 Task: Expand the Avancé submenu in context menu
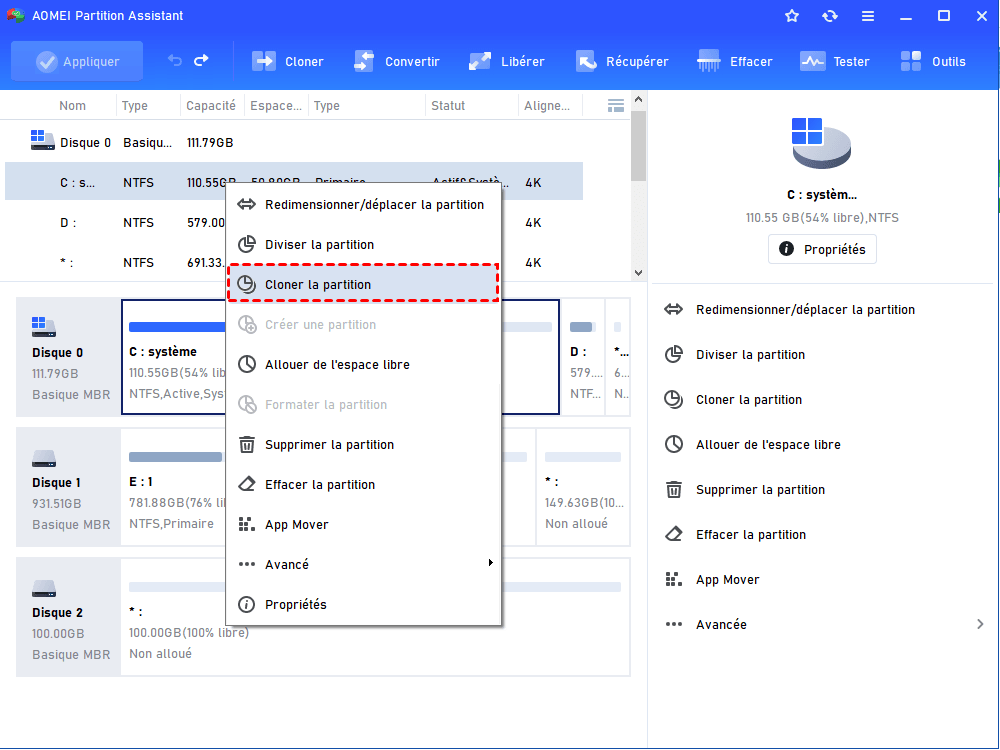[x=364, y=564]
